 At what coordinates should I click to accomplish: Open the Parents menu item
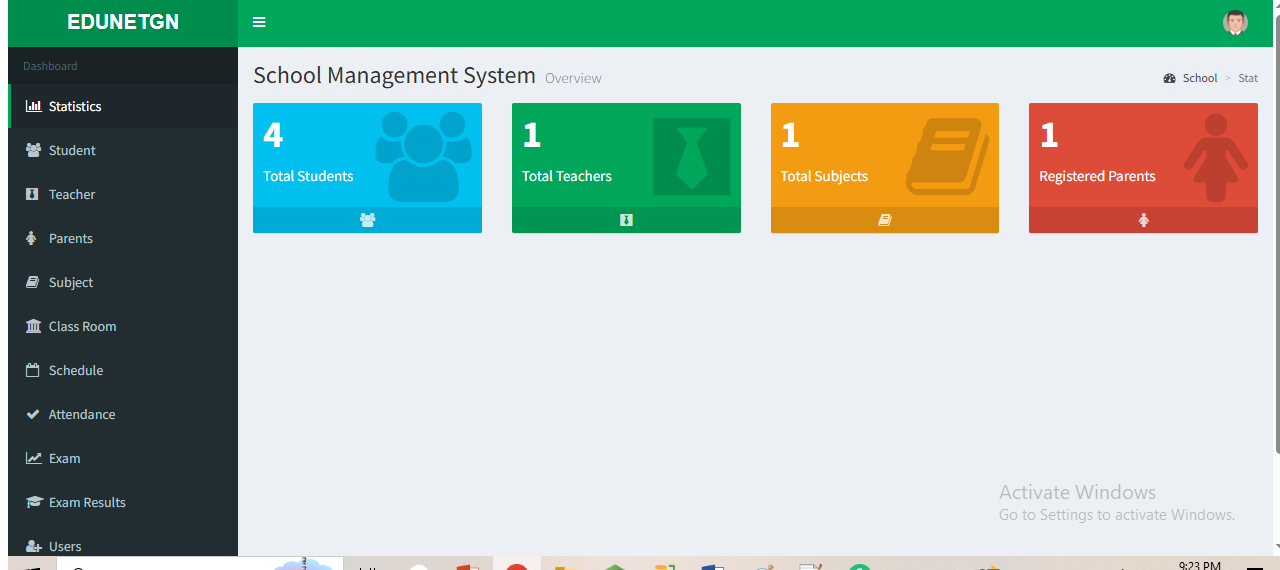click(71, 238)
